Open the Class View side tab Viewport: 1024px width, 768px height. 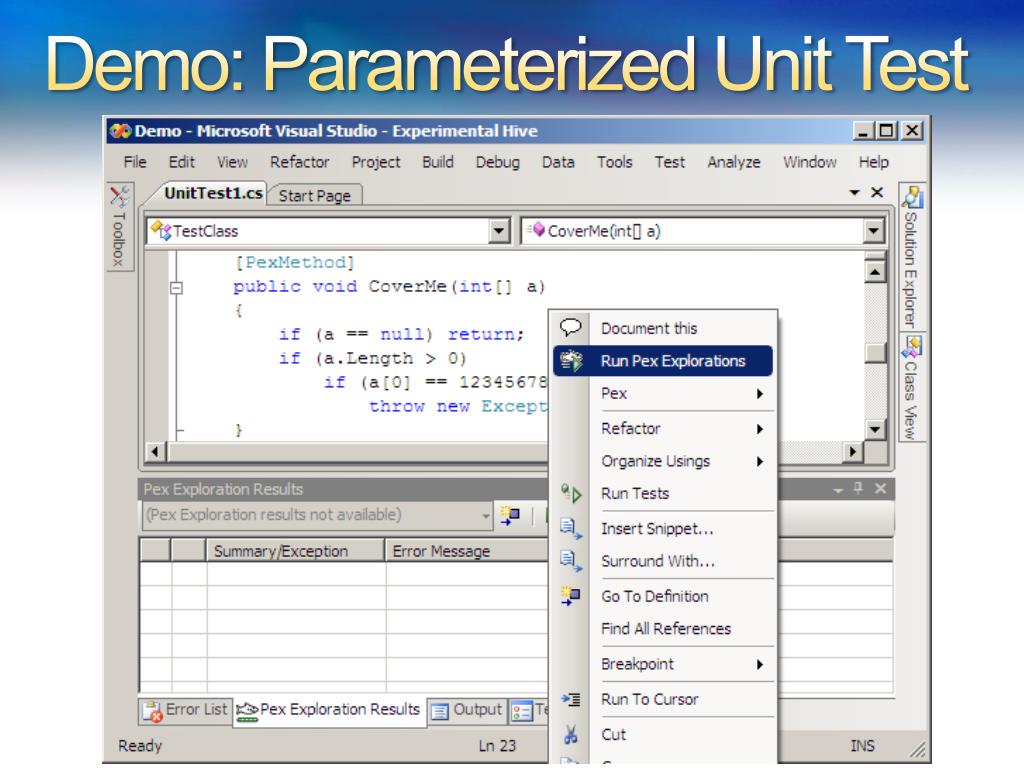coord(912,387)
